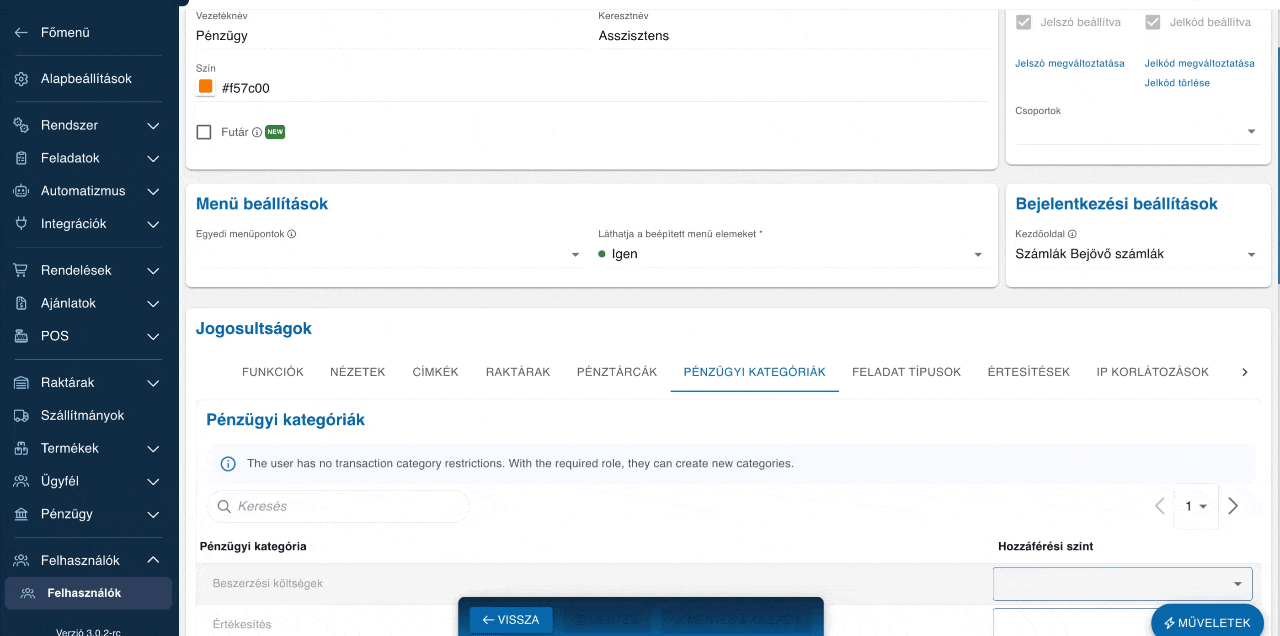Click the search magnifier icon

point(224,507)
